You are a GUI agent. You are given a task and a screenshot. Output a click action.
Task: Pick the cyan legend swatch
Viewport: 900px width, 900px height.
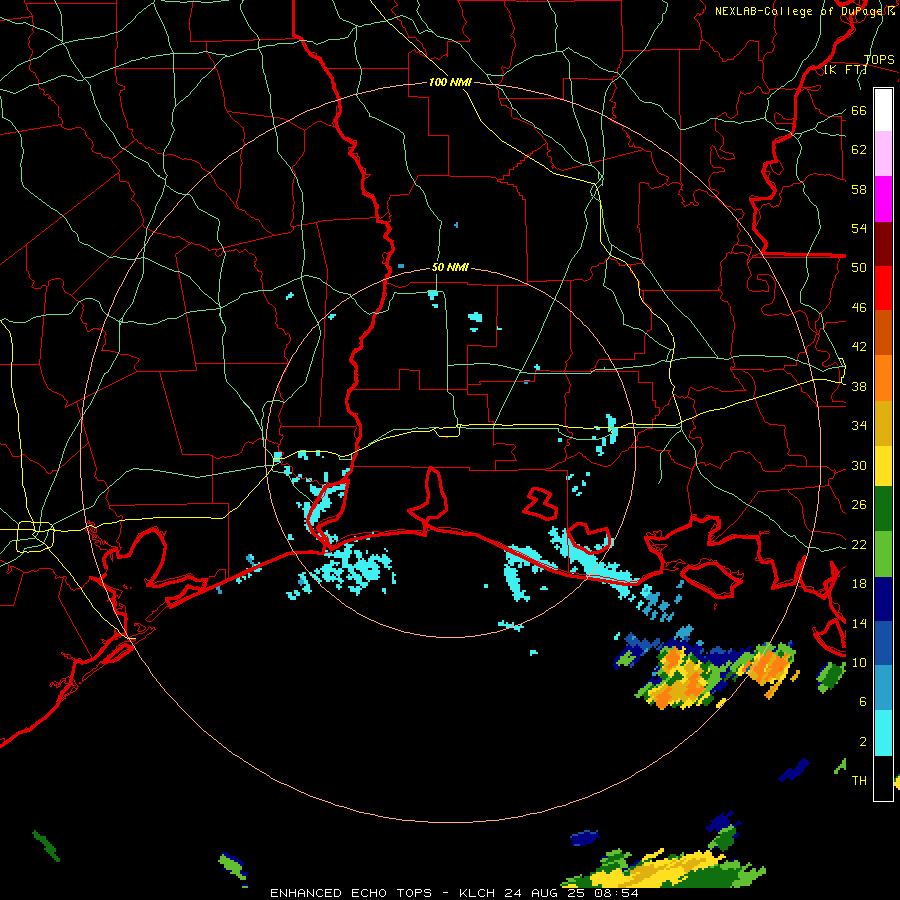pos(883,733)
